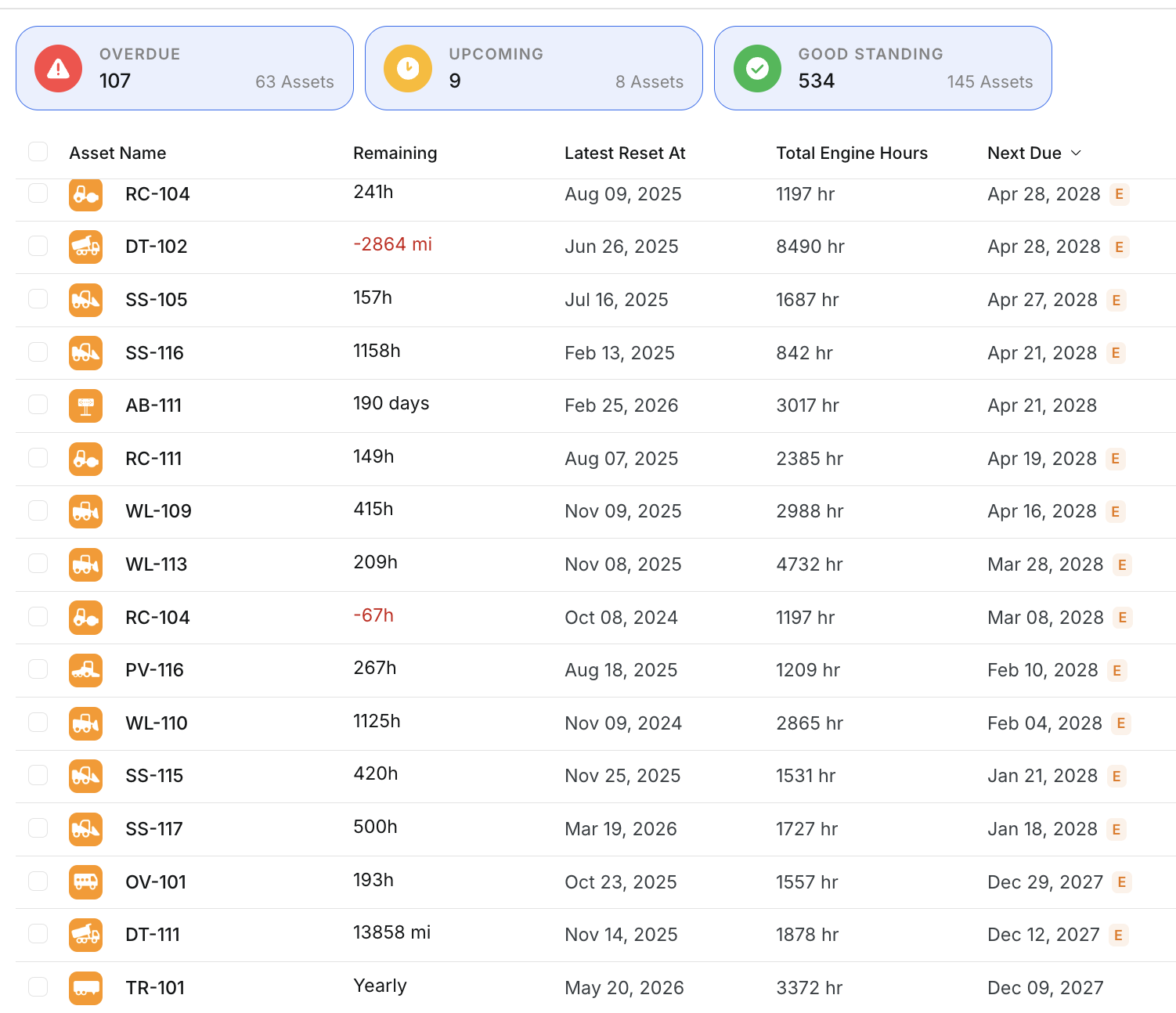Screen dimensions: 1176x1013
Task: Check the box for SS-105 row
Action: [38, 298]
